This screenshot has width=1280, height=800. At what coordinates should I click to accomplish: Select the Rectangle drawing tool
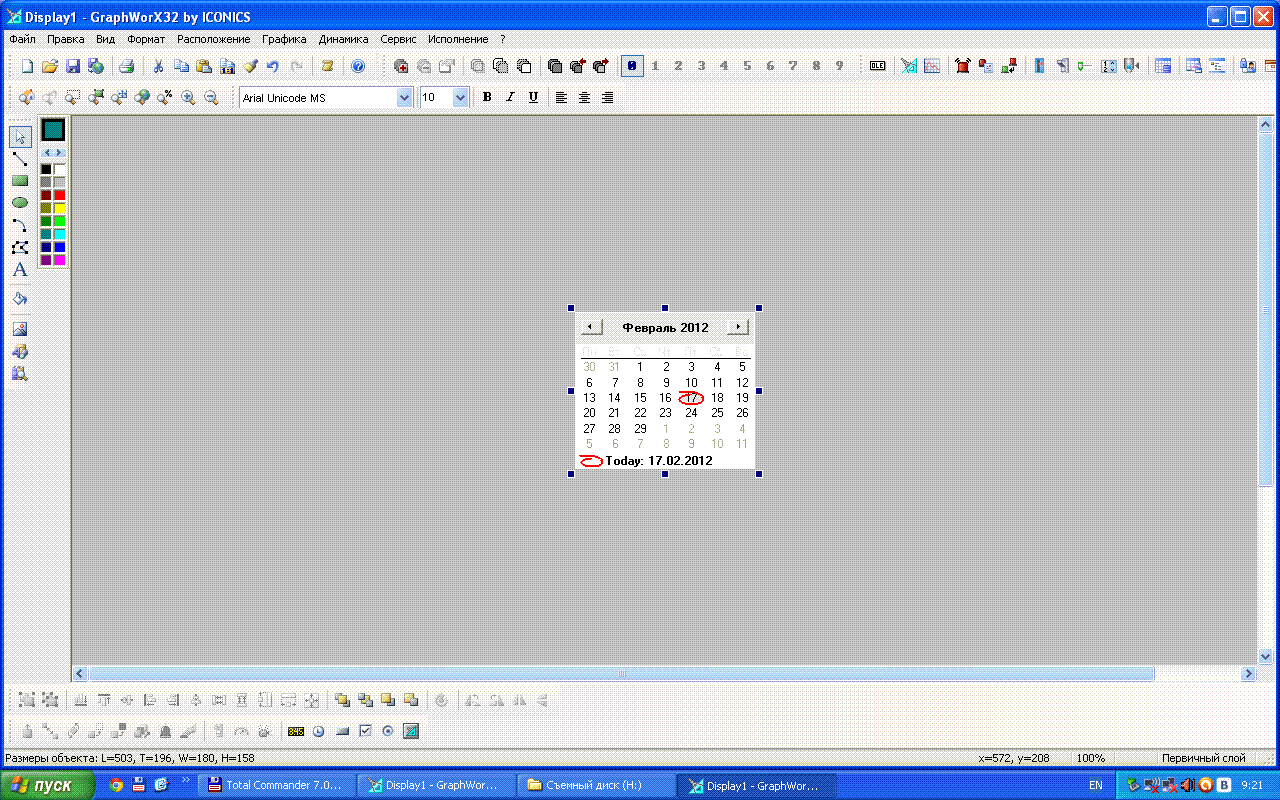pyautogui.click(x=20, y=181)
